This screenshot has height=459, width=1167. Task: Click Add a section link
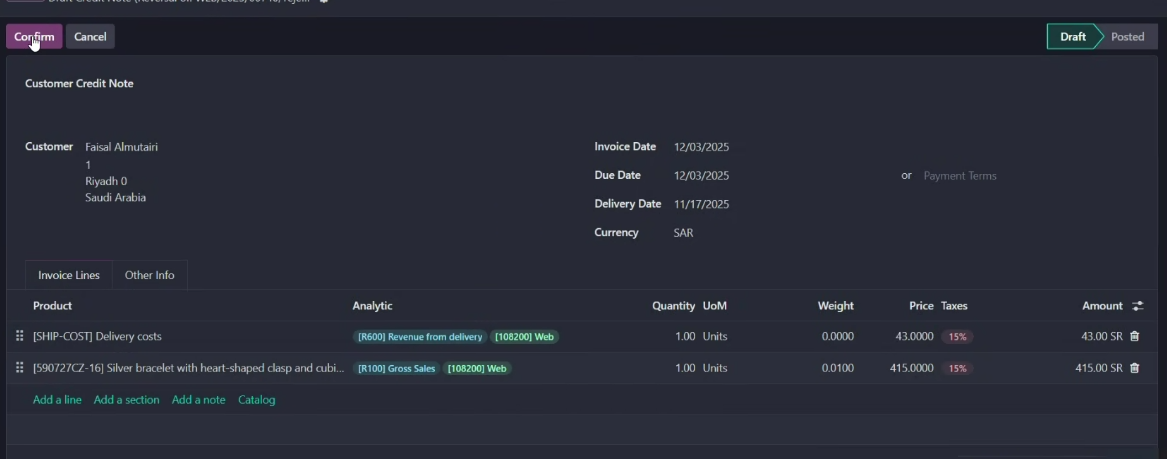[127, 399]
